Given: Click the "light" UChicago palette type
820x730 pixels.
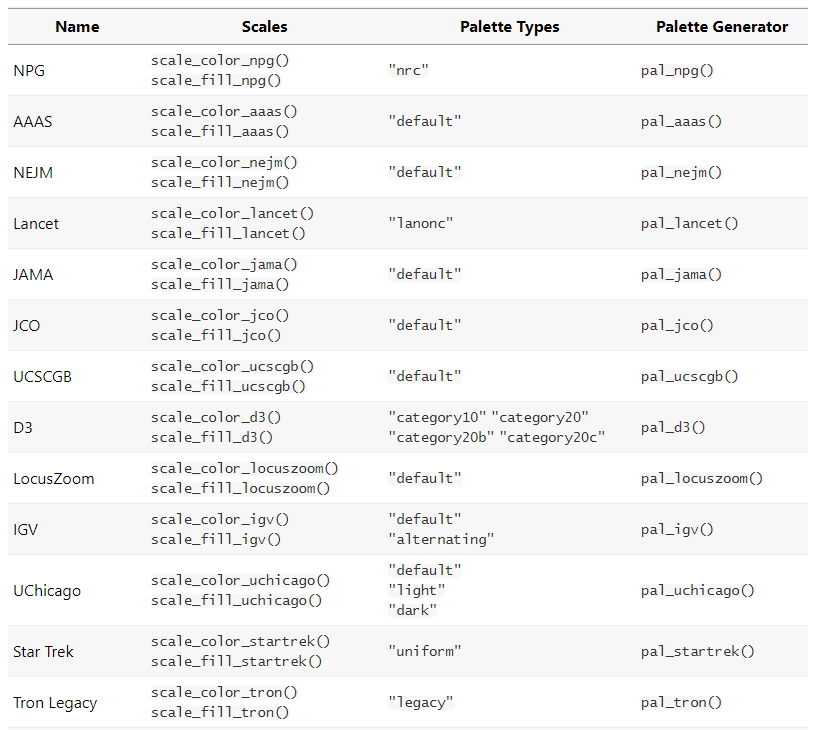Looking at the screenshot, I should pos(416,590).
